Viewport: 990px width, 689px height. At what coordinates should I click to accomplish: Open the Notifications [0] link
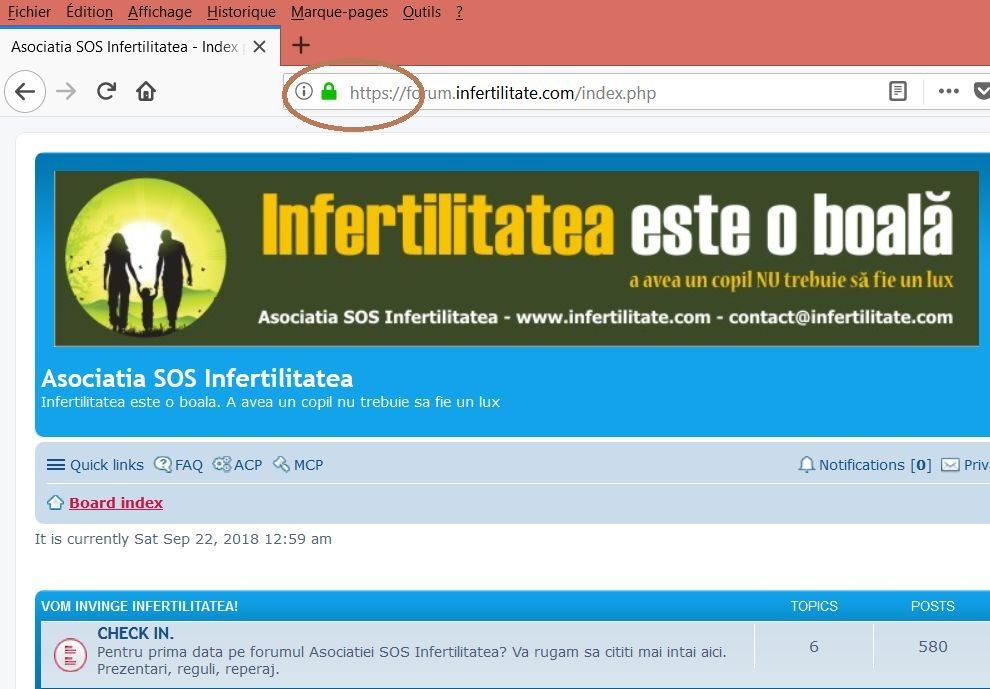click(875, 465)
